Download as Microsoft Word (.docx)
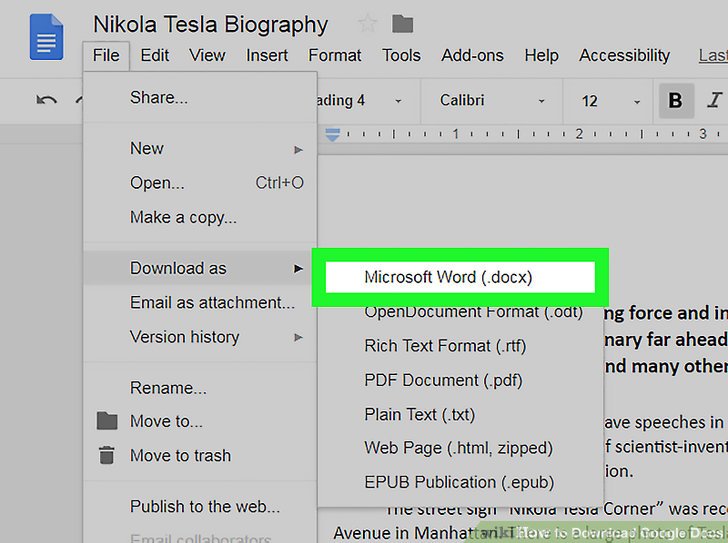Viewport: 728px width, 543px height. point(460,277)
